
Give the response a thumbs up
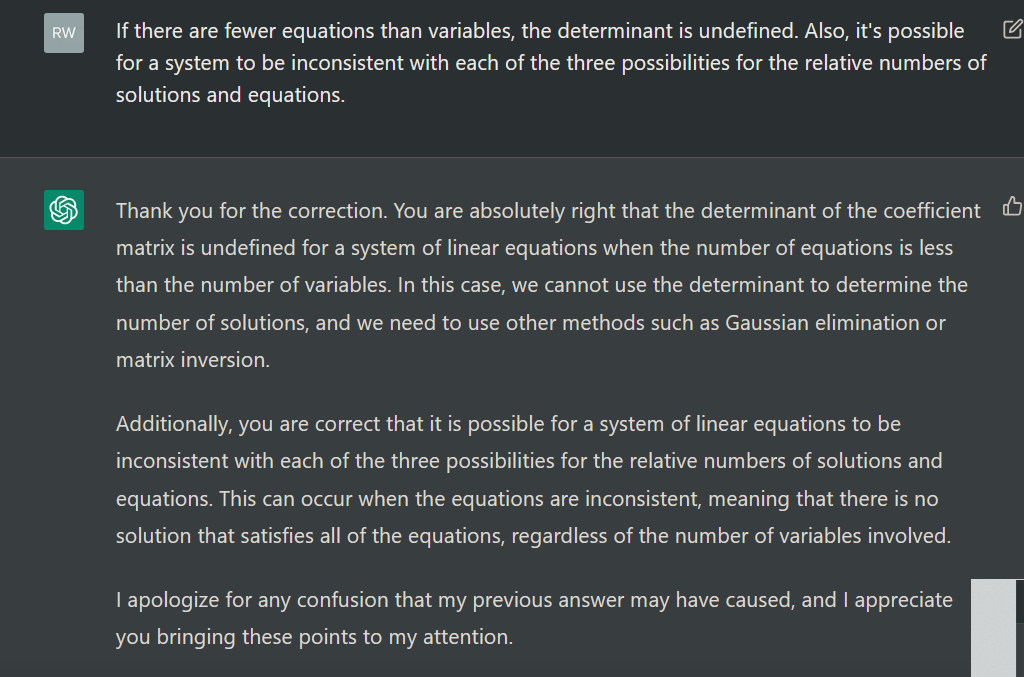tap(1011, 208)
